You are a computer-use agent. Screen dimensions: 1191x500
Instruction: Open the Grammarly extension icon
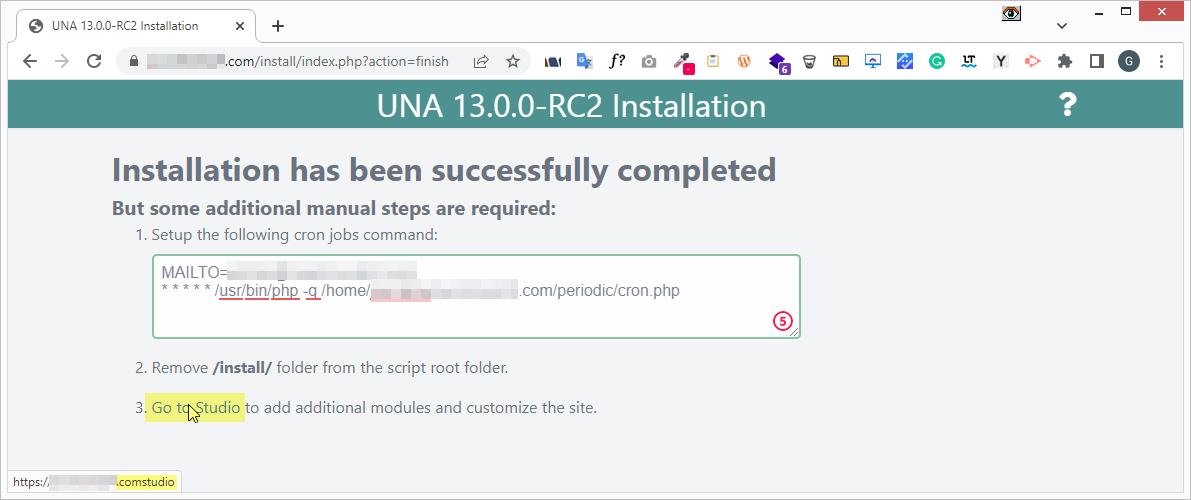tap(937, 61)
